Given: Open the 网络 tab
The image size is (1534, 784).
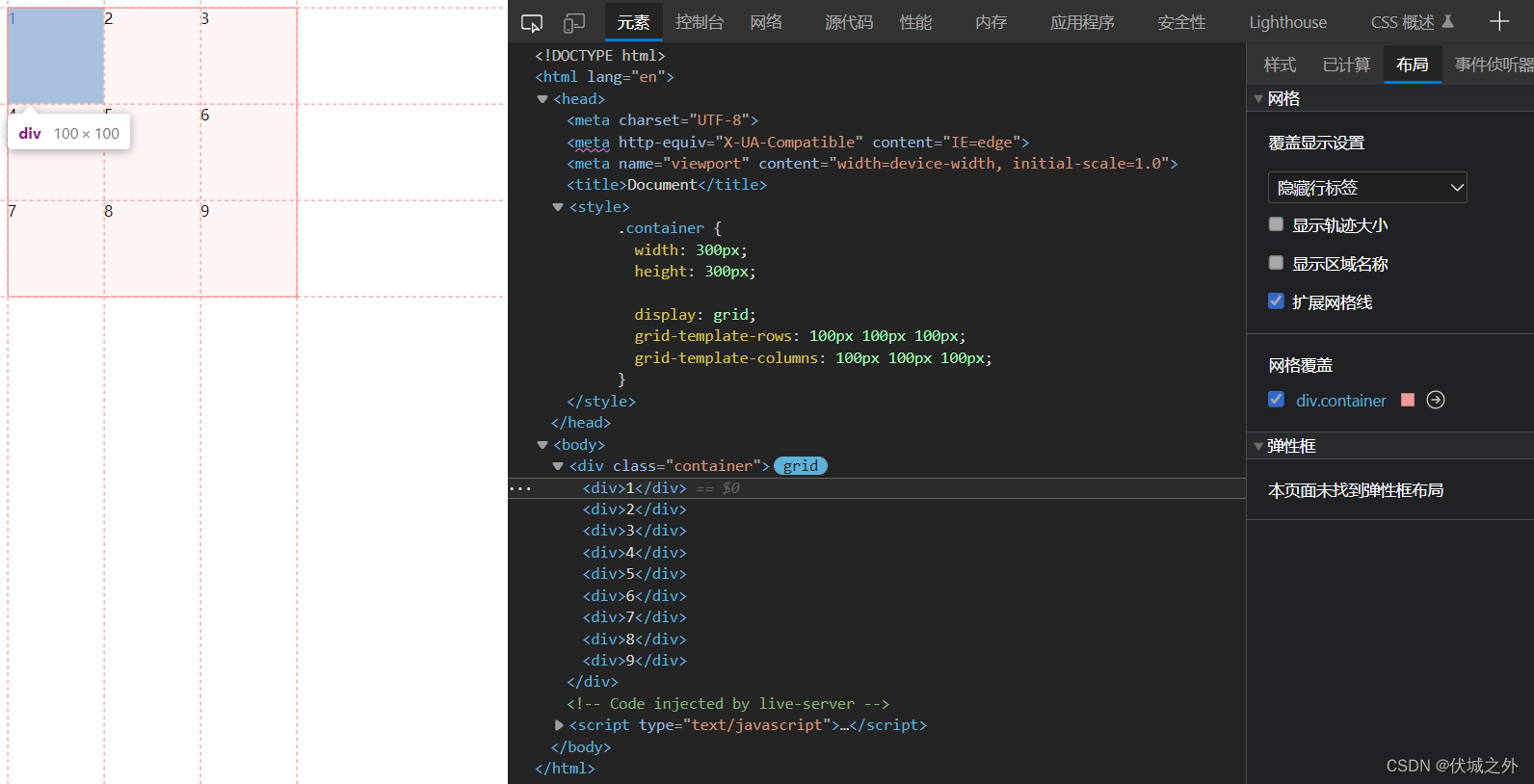Looking at the screenshot, I should (766, 22).
